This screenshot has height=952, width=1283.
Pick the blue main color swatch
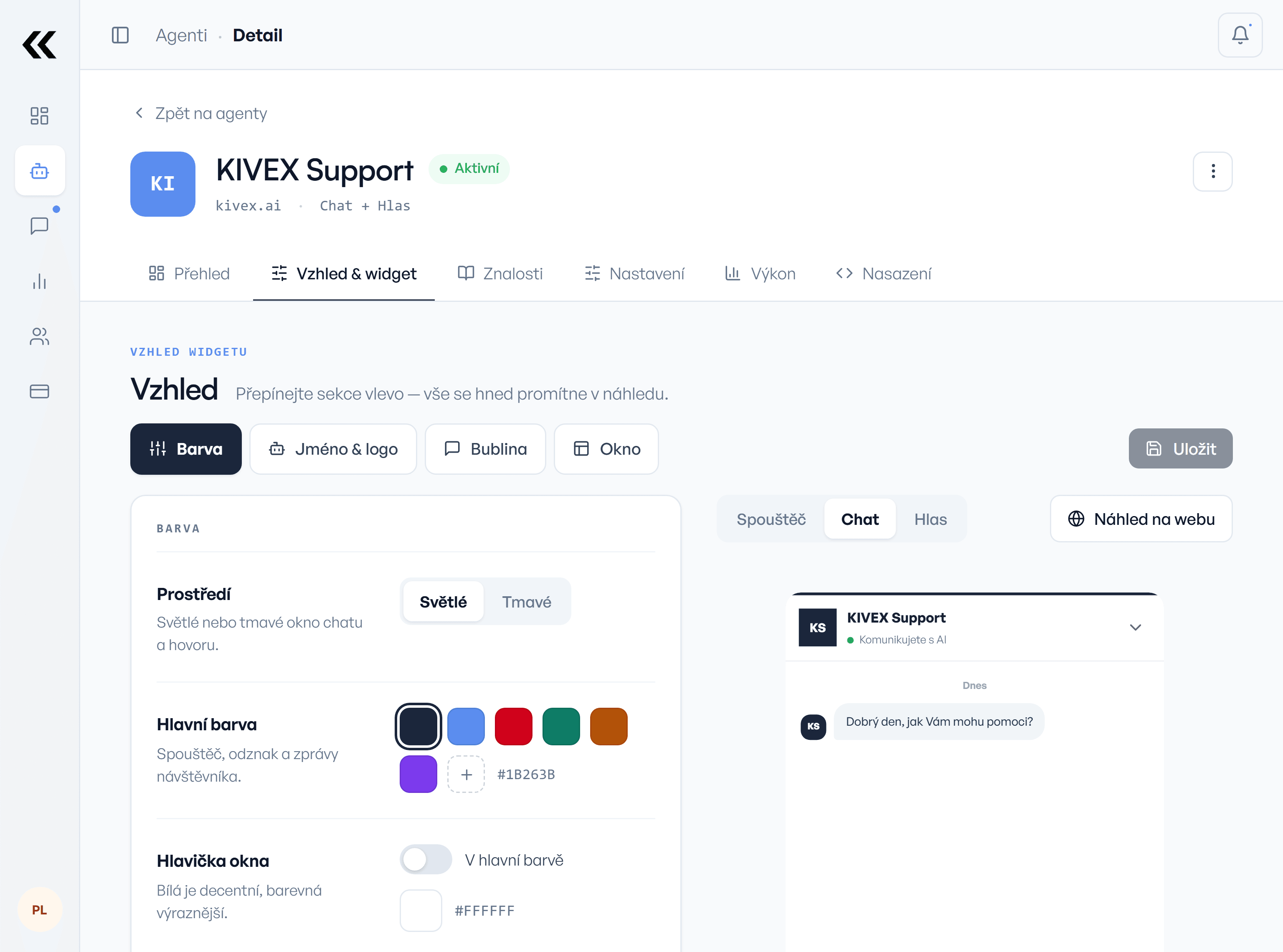coord(466,726)
